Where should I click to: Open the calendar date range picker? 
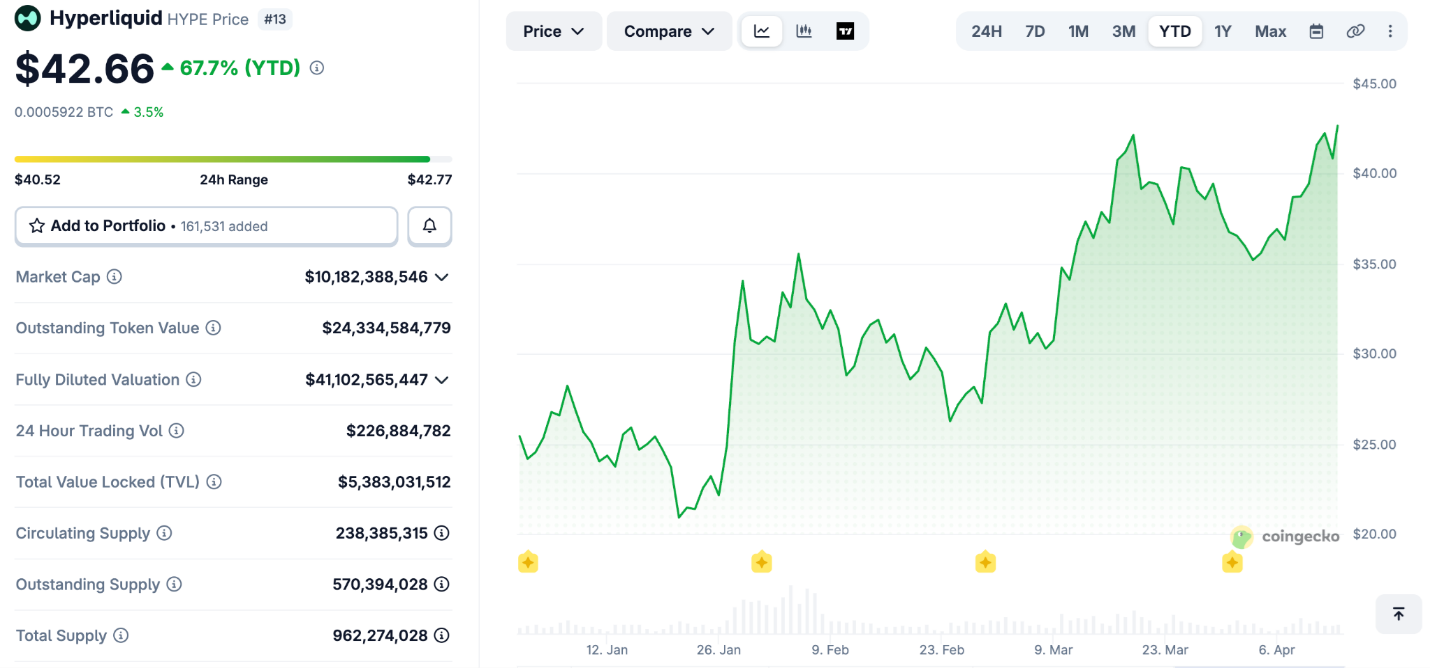click(x=1316, y=31)
